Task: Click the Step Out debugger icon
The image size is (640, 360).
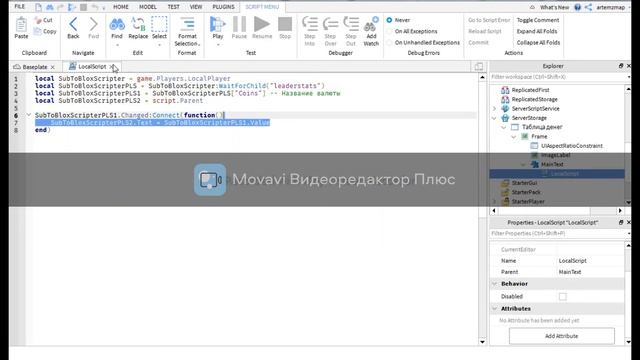Action: click(351, 24)
